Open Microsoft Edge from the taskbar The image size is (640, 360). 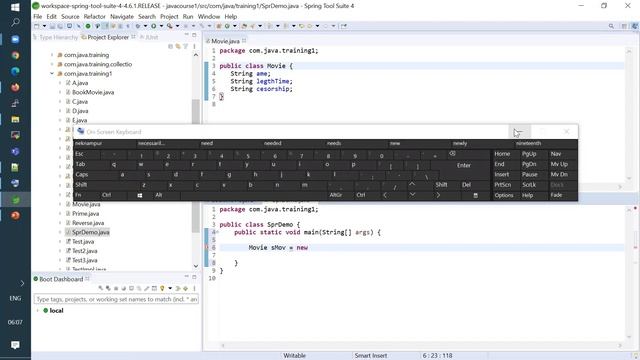[15, 71]
